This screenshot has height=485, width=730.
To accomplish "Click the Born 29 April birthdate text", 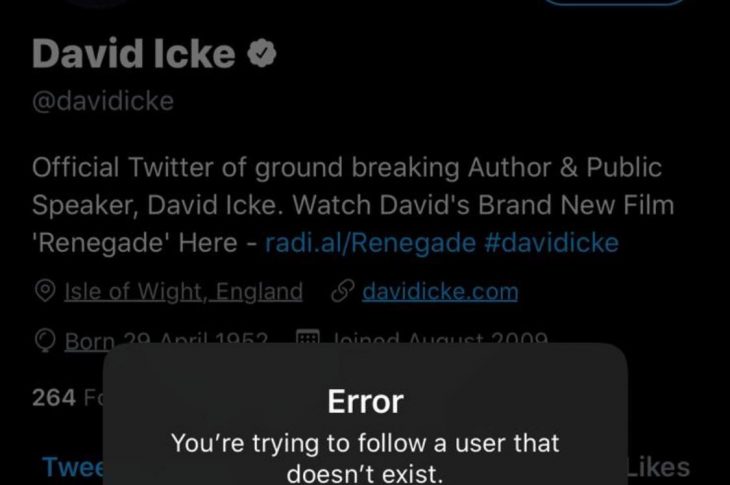I will (x=166, y=339).
